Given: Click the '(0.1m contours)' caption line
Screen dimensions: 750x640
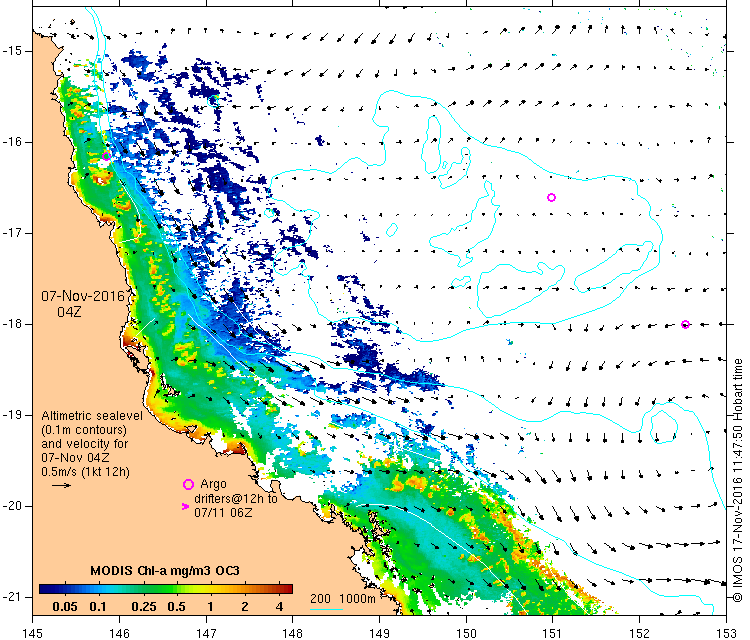Looking at the screenshot, I should click(84, 430).
